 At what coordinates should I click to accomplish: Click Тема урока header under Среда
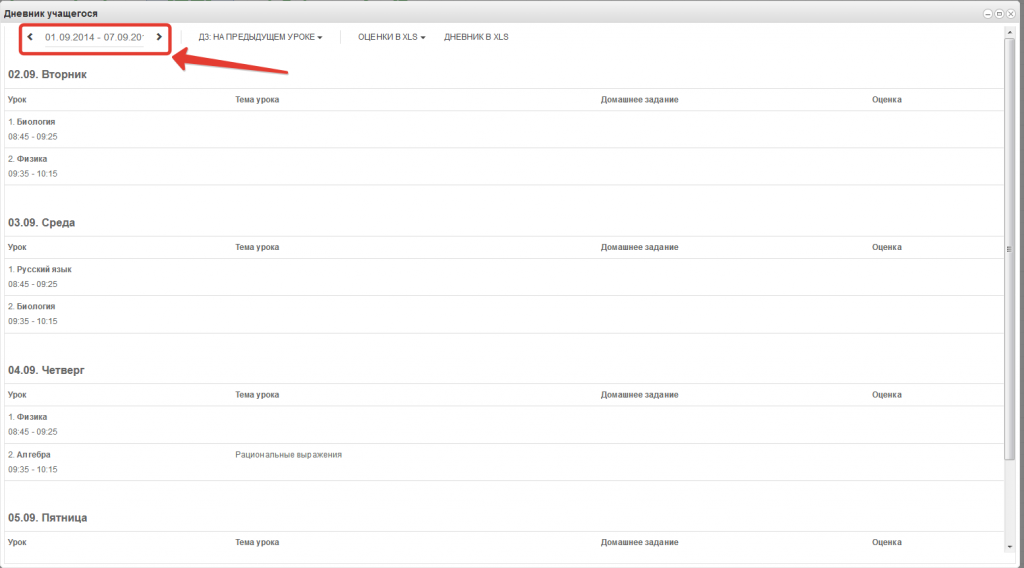(257, 247)
